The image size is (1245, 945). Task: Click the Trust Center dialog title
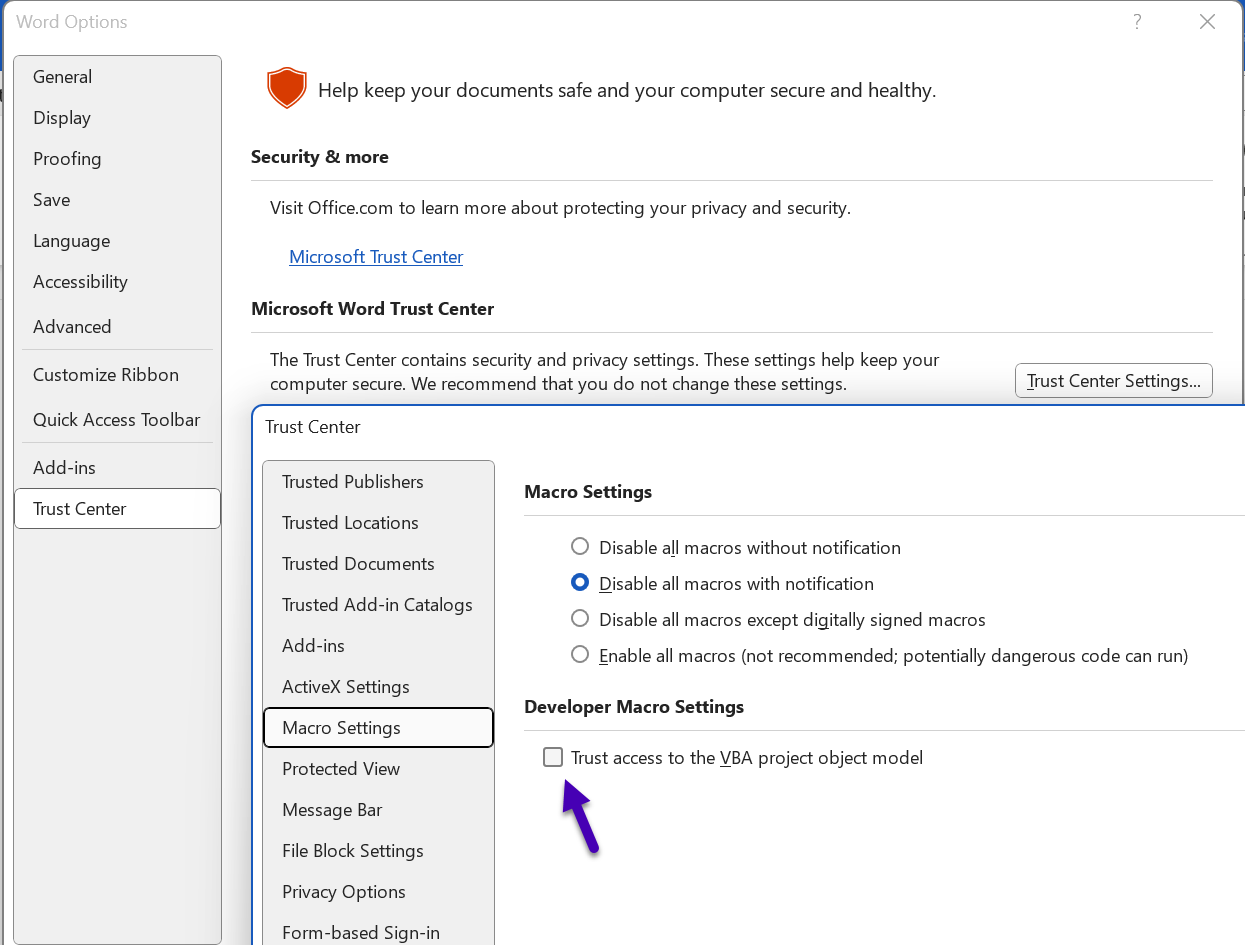313,427
